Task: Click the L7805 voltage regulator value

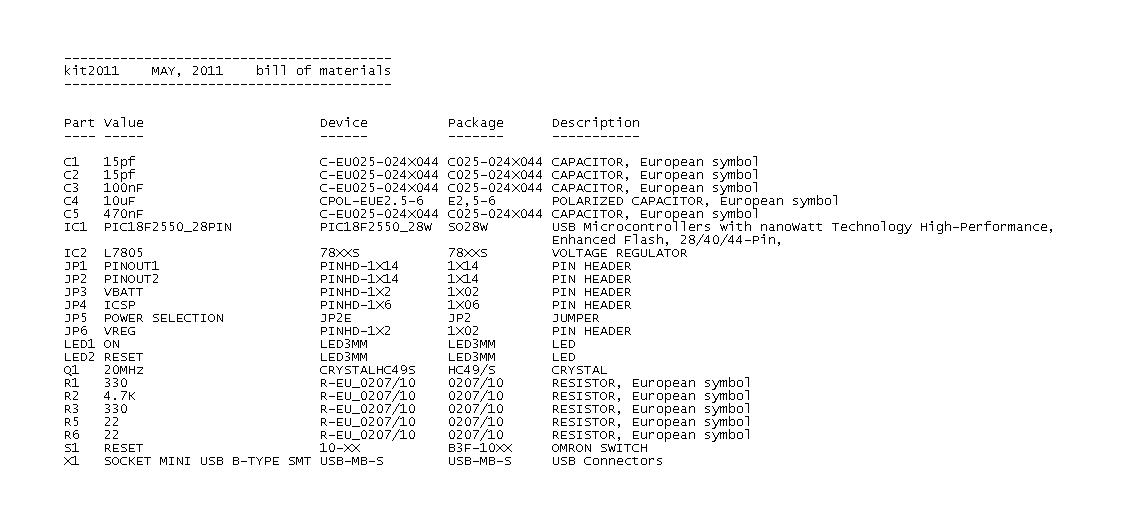Action: coord(123,253)
